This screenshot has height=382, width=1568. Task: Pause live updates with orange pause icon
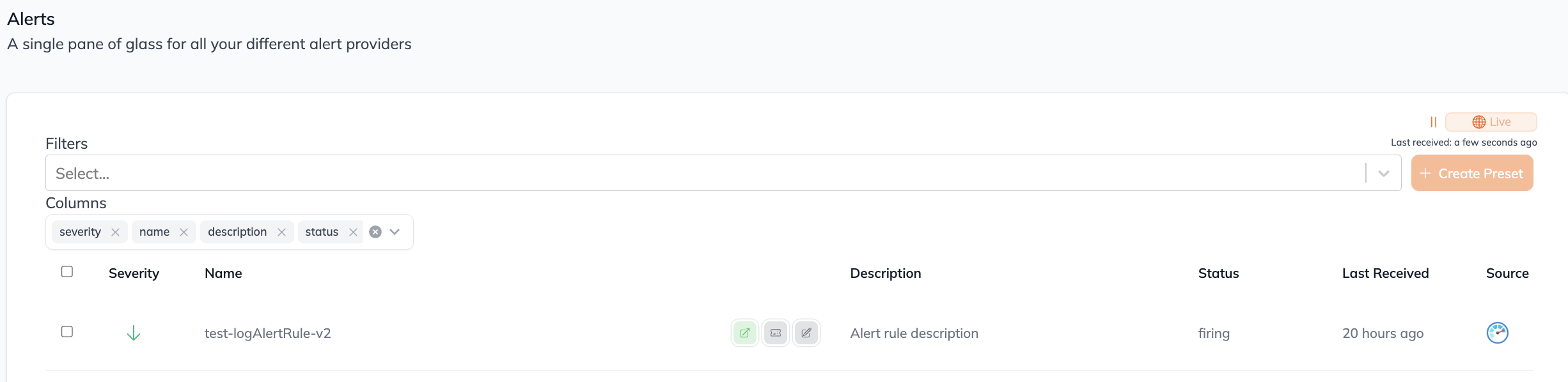1433,122
